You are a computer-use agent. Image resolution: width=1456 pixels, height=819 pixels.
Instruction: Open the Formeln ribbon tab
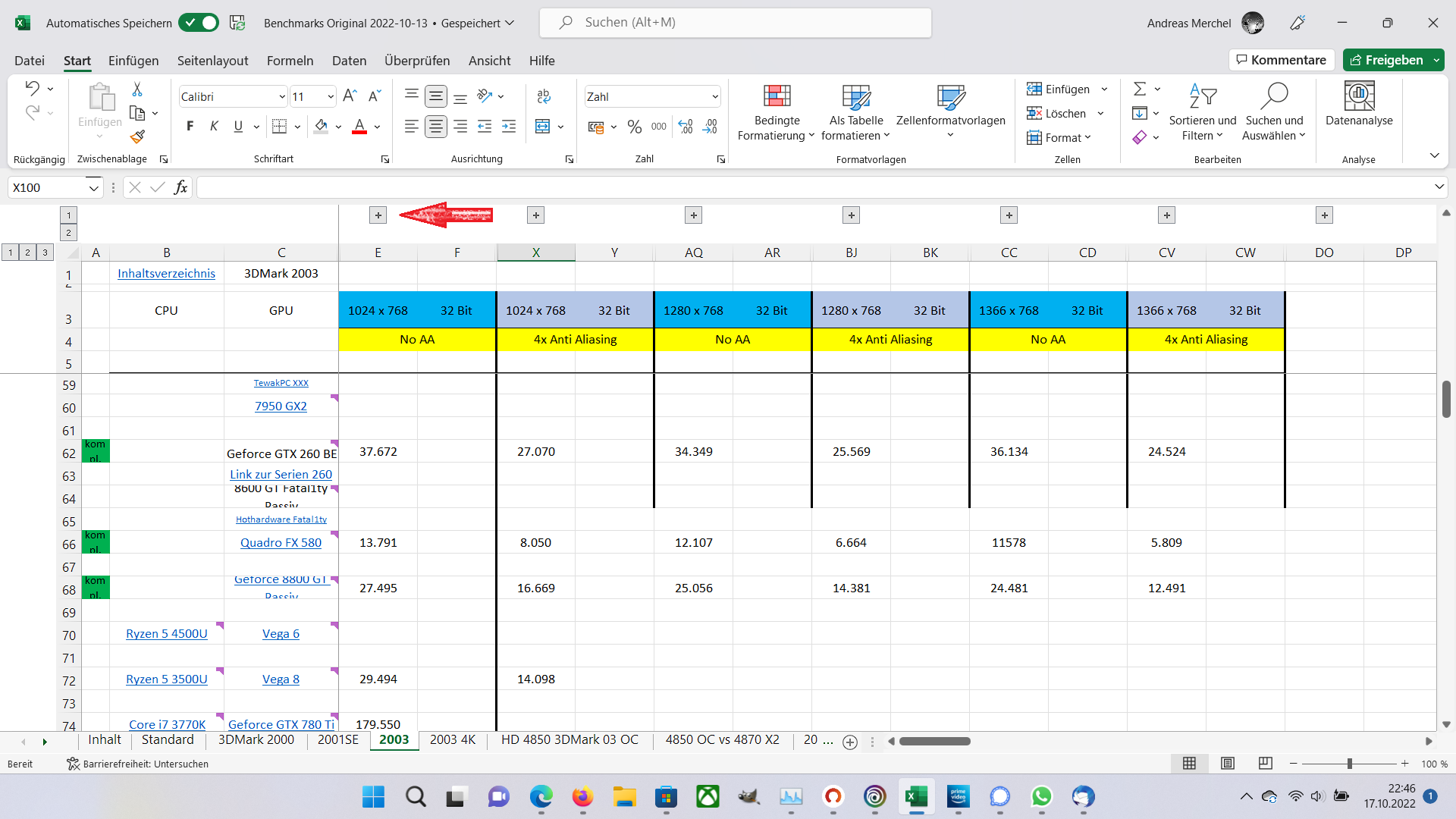click(x=290, y=61)
